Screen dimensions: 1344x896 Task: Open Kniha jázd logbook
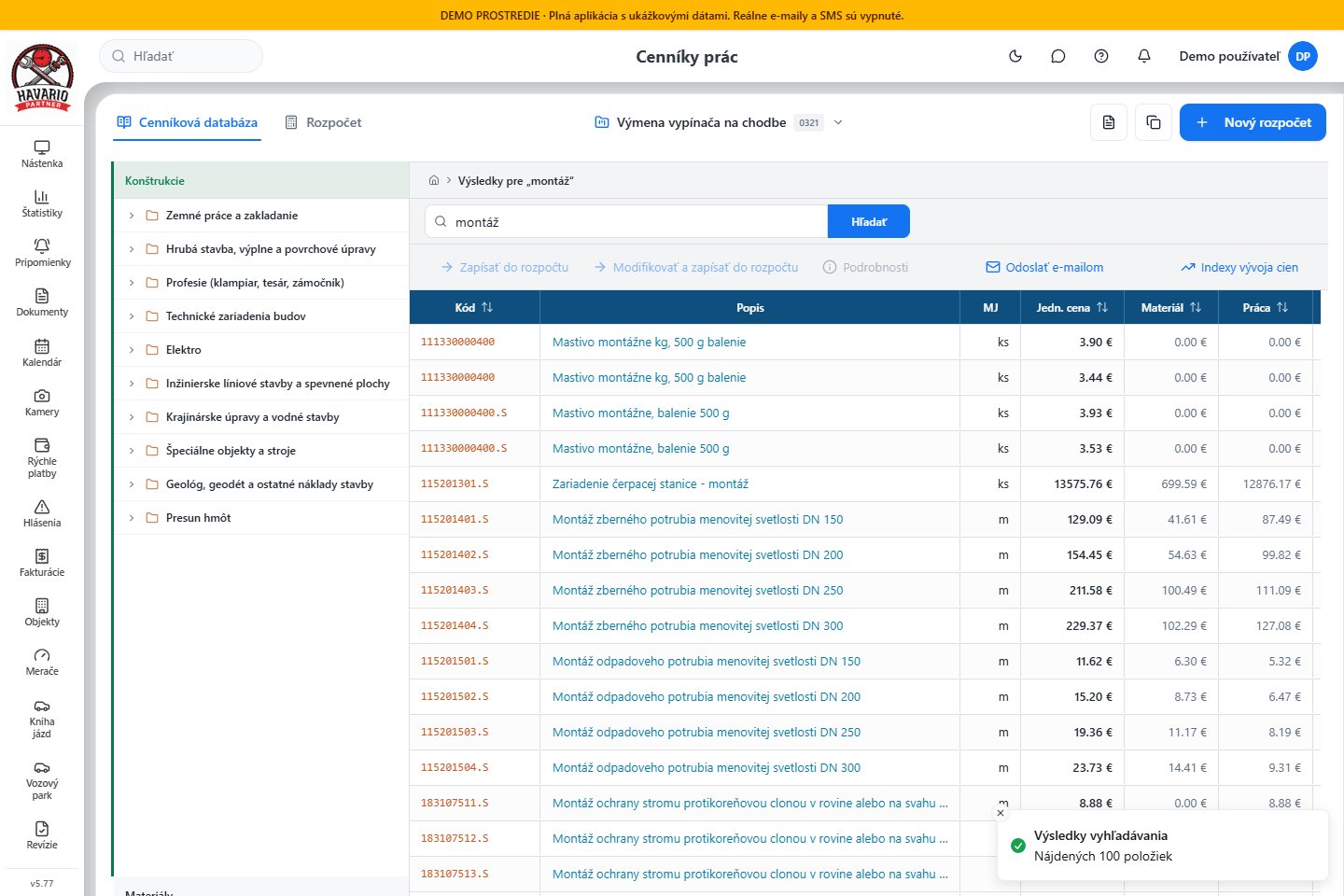pos(42,718)
